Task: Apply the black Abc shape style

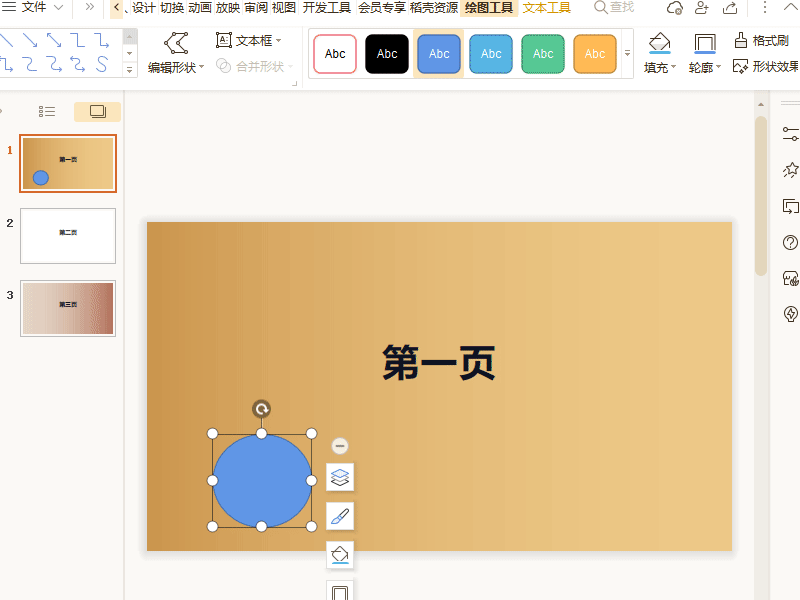Action: pos(387,54)
